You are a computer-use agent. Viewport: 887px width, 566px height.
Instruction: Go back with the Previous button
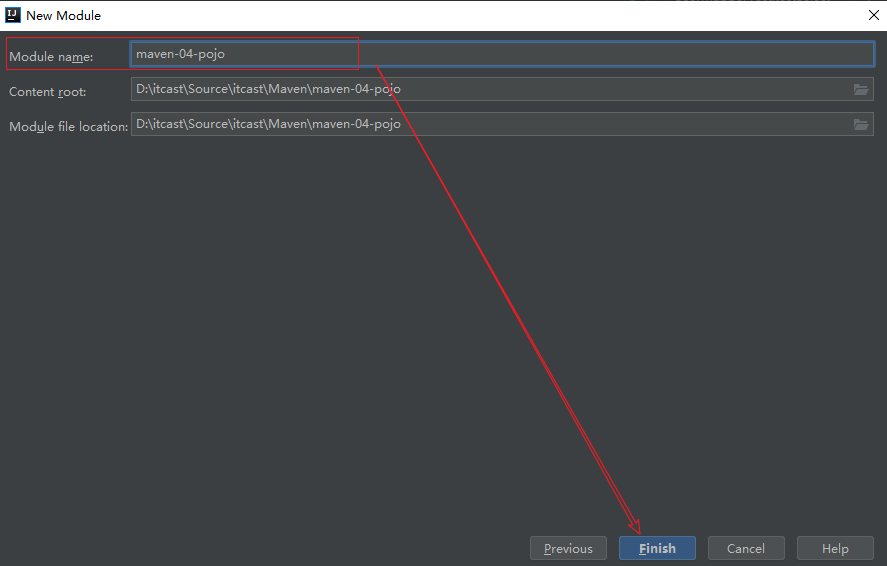click(568, 548)
